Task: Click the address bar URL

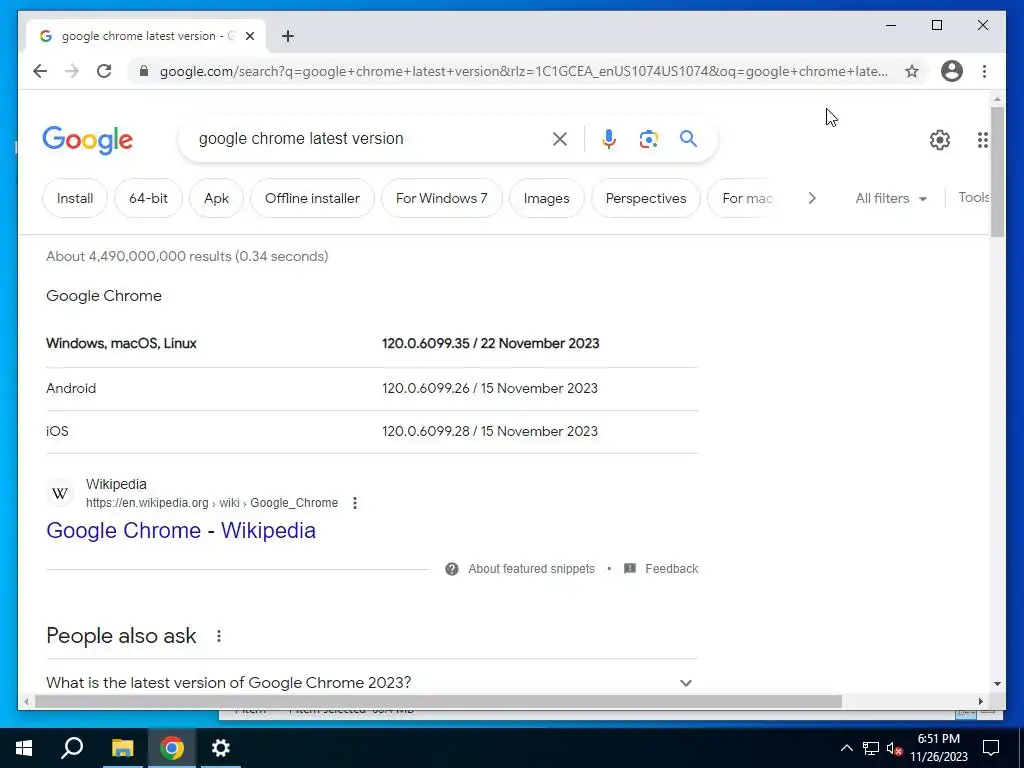Action: pos(524,71)
